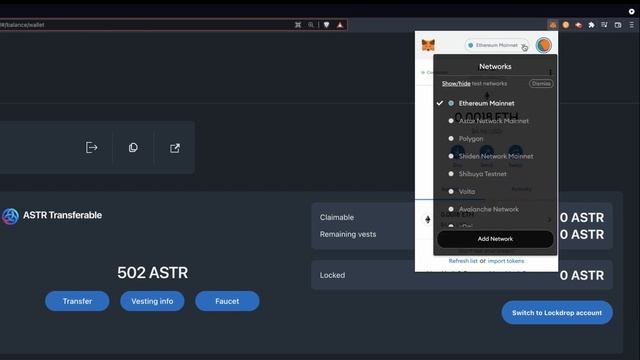Open the browser wallet panel icon
This screenshot has width=640, height=360.
coord(618,25)
